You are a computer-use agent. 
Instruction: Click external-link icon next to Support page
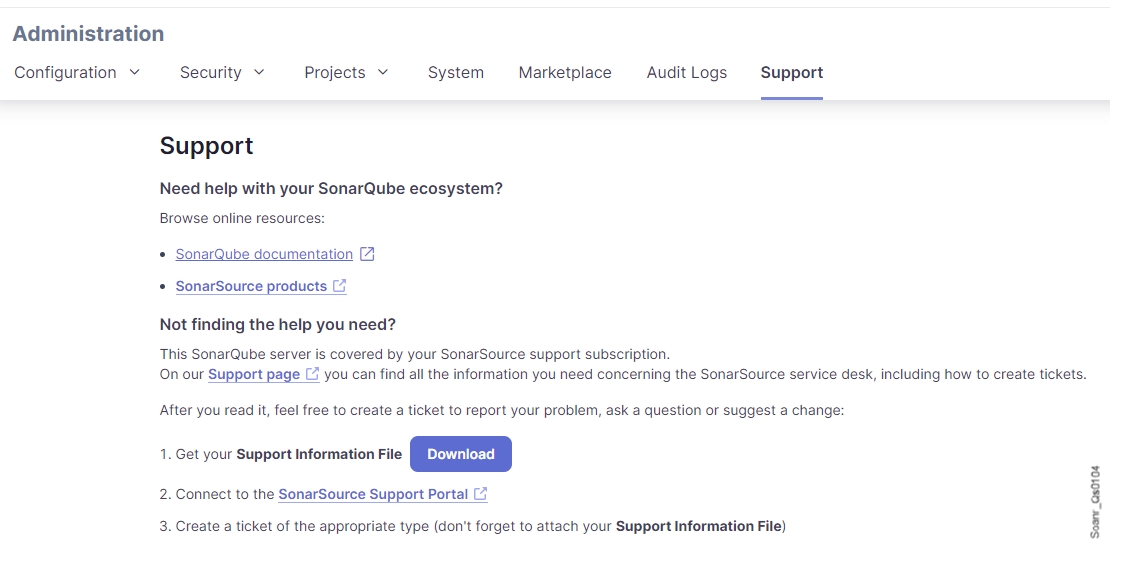pyautogui.click(x=313, y=374)
